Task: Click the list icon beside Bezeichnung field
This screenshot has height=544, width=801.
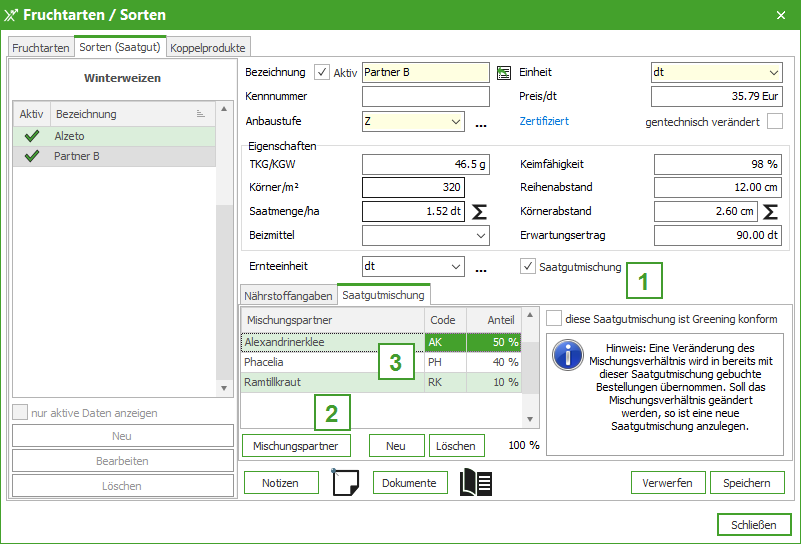Action: (504, 73)
